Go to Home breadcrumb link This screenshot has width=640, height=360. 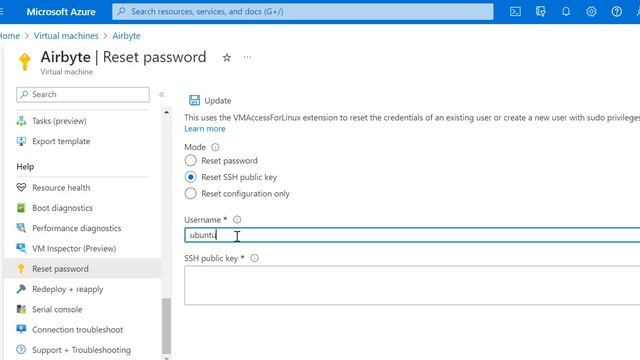coord(10,36)
